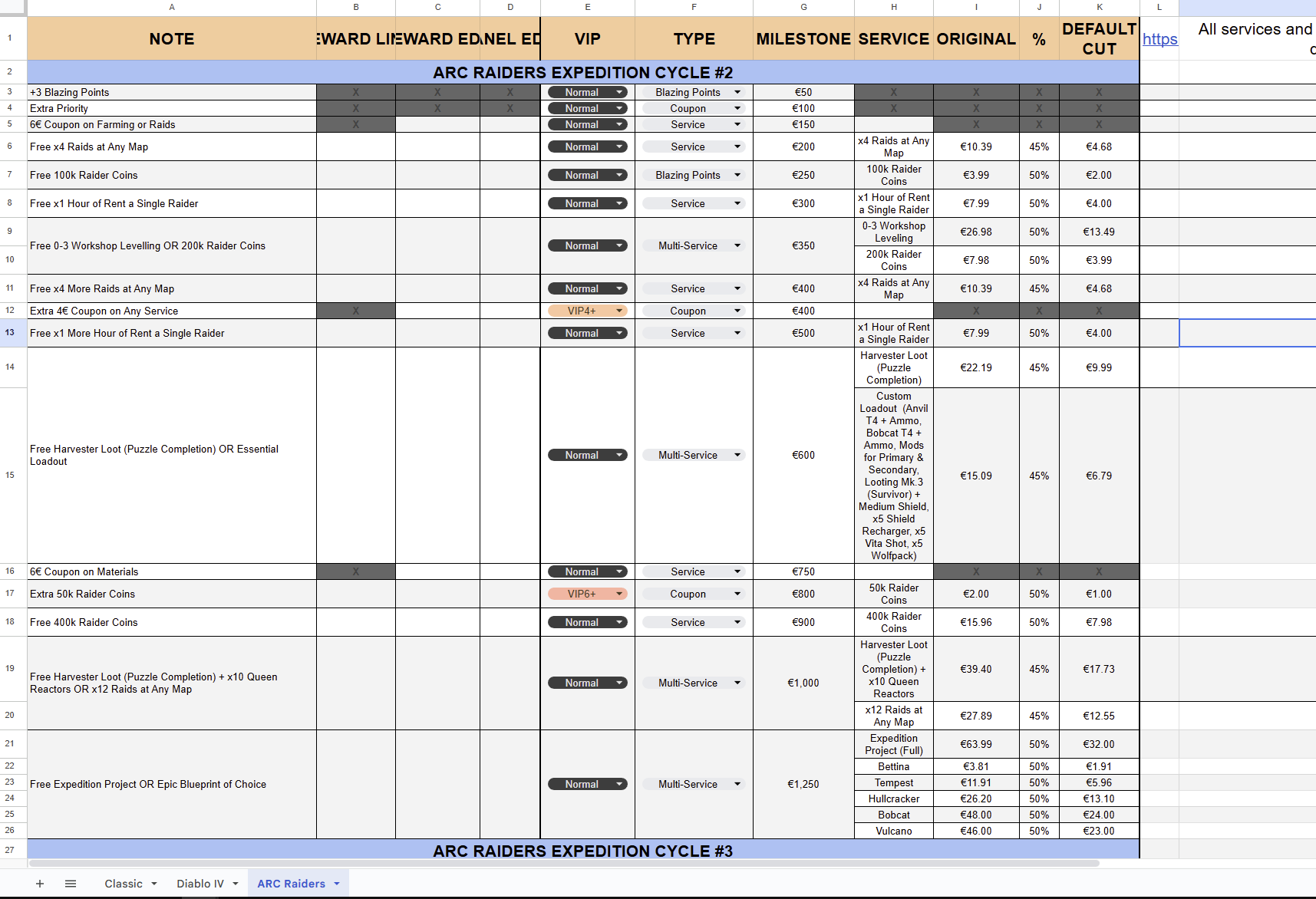
Task: Select the 'All services and' text cell
Action: tap(1248, 38)
